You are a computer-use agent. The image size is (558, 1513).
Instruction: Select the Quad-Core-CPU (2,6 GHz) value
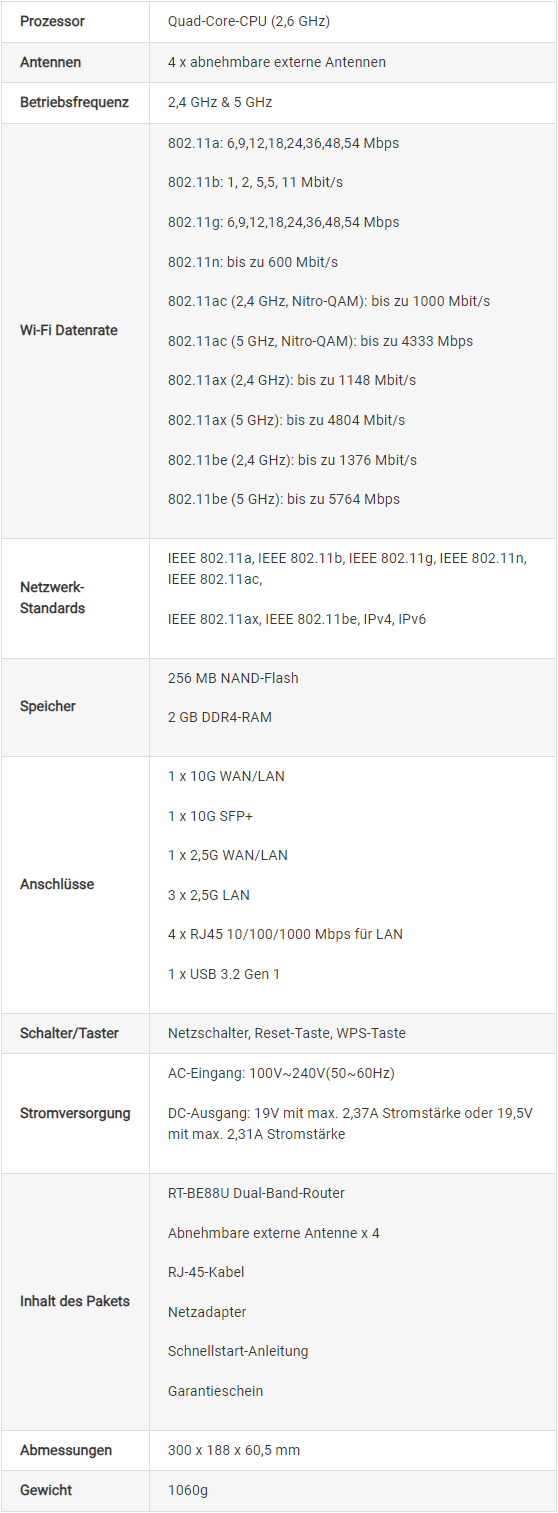pos(249,21)
